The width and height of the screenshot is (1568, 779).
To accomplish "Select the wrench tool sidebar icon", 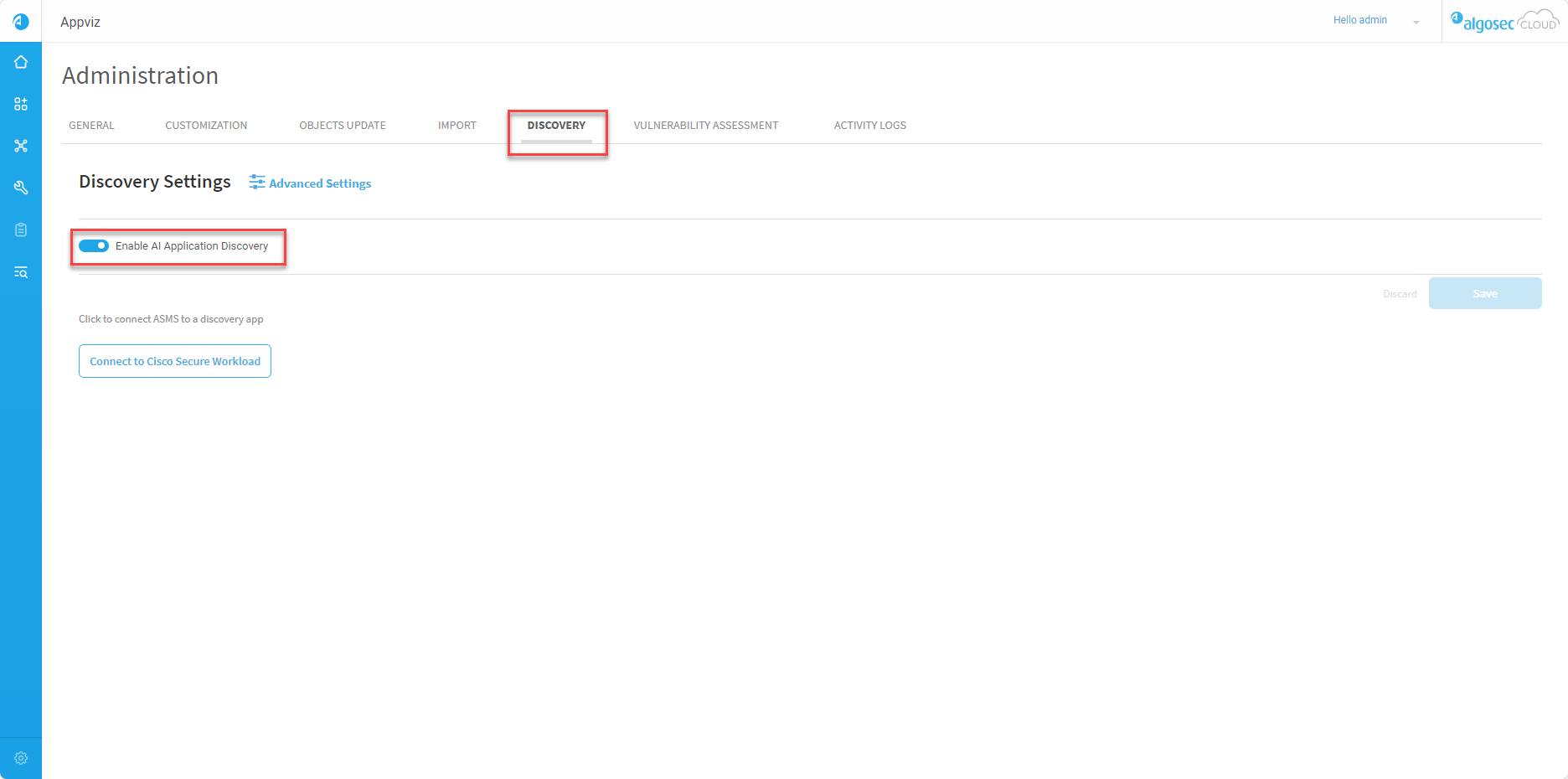I will tap(21, 188).
